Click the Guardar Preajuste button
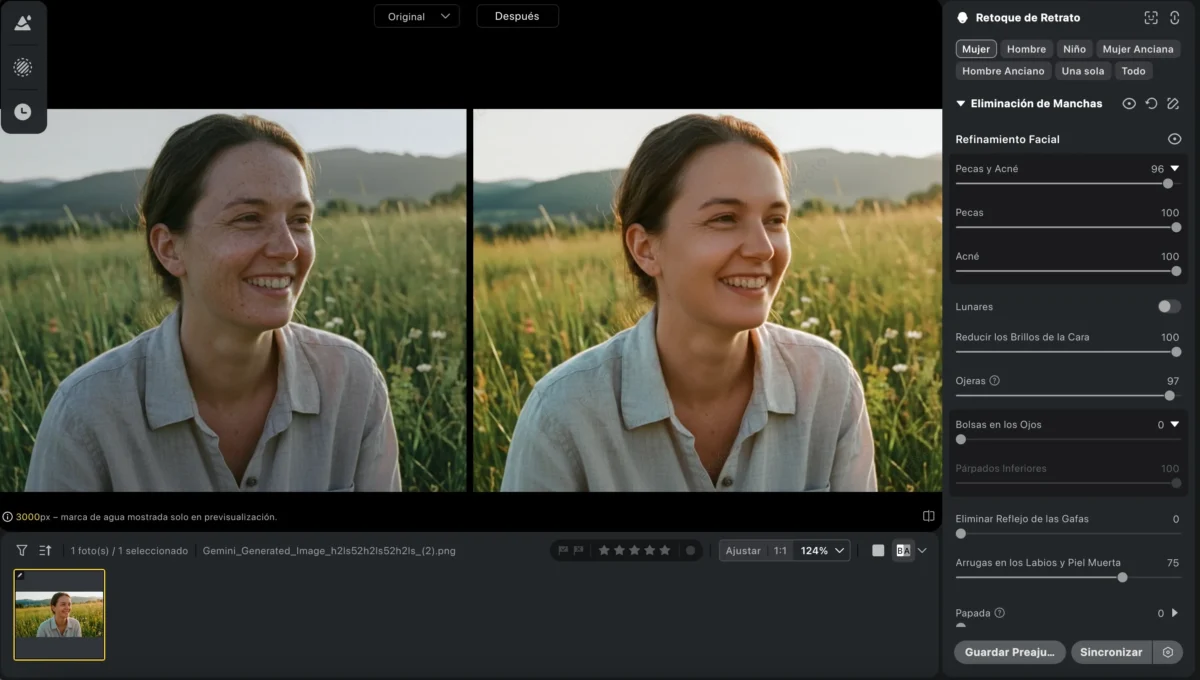 pos(1009,652)
